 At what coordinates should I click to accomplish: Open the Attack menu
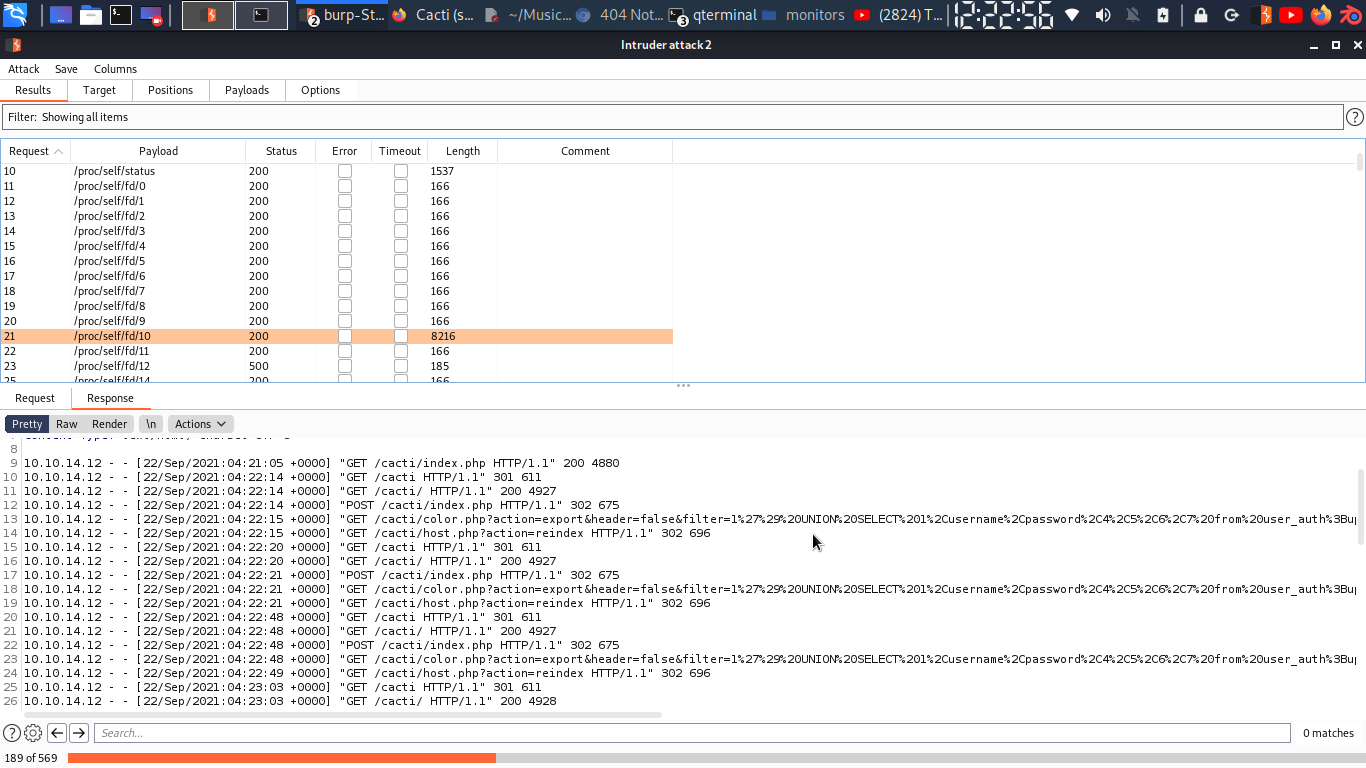(x=24, y=69)
